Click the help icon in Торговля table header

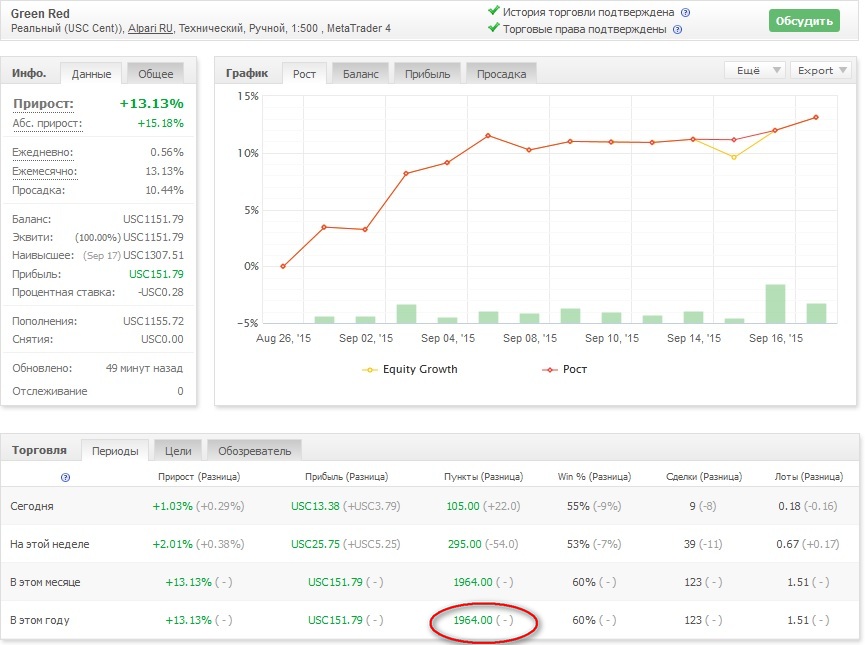coord(65,477)
